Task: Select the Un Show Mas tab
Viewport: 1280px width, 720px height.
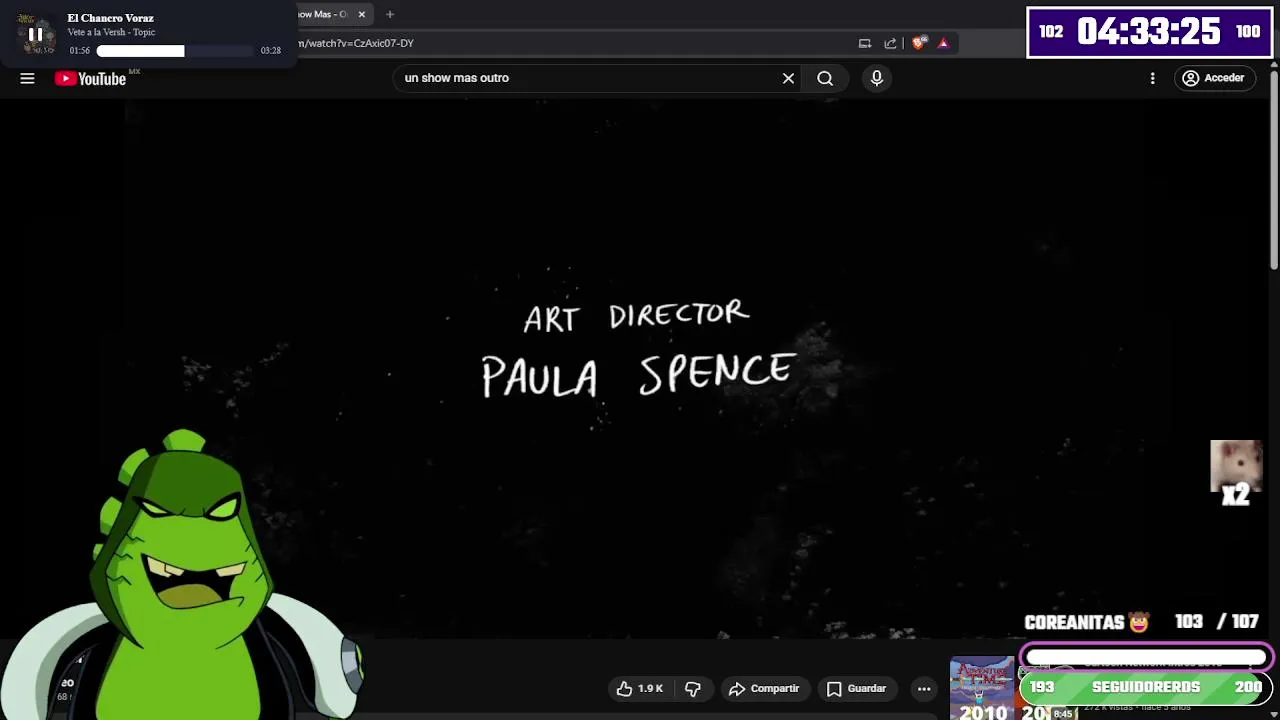Action: click(323, 14)
